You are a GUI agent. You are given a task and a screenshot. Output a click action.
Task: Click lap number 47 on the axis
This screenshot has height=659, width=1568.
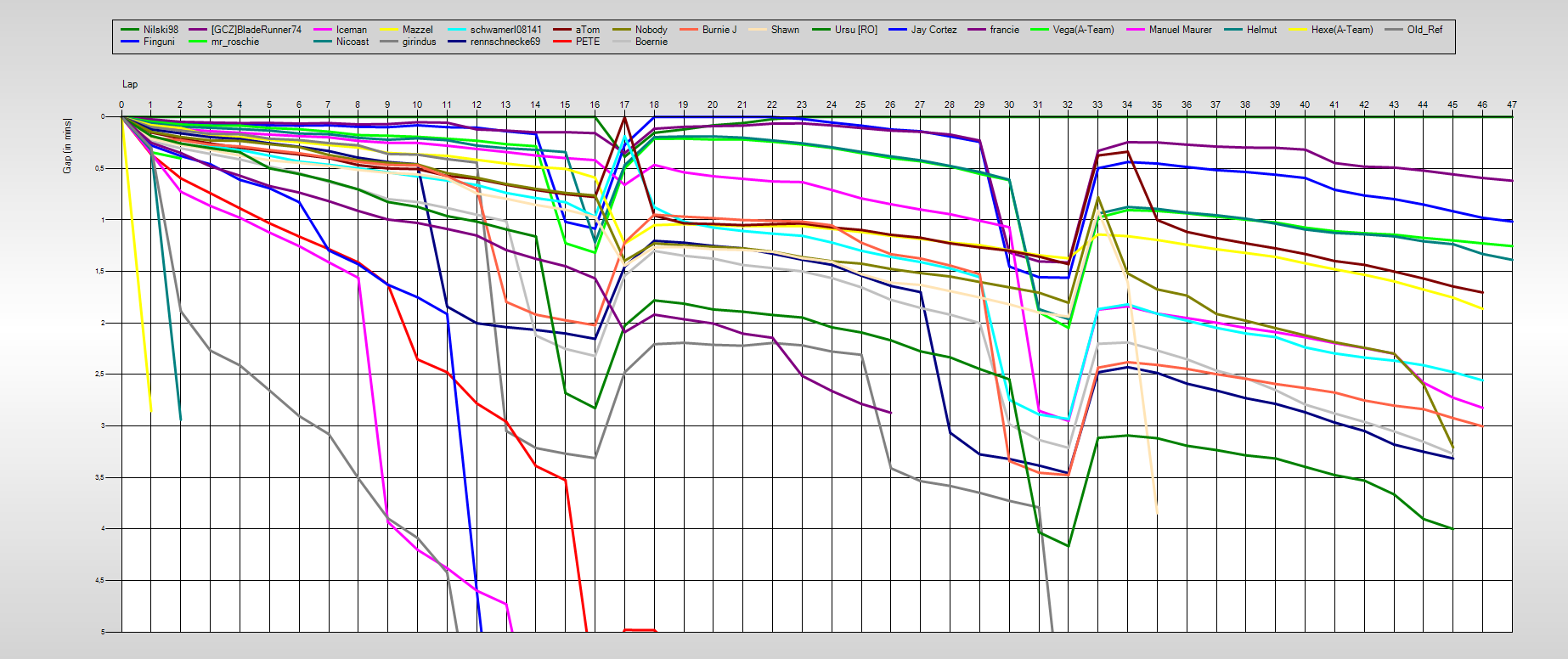(x=1511, y=104)
